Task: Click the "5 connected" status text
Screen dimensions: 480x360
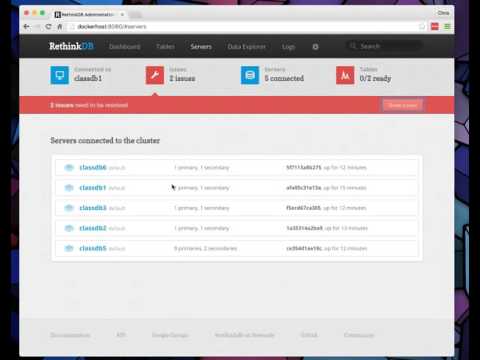Action: (284, 78)
